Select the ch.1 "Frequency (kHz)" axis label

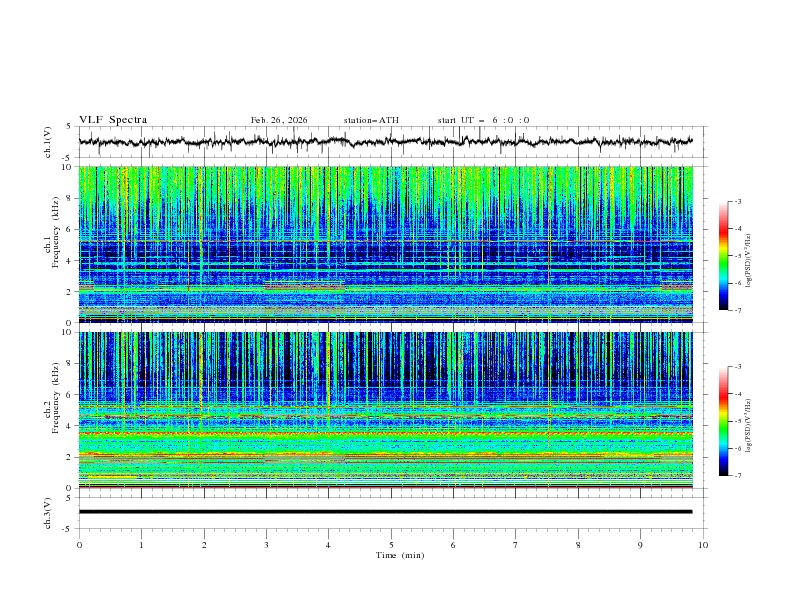(x=56, y=232)
